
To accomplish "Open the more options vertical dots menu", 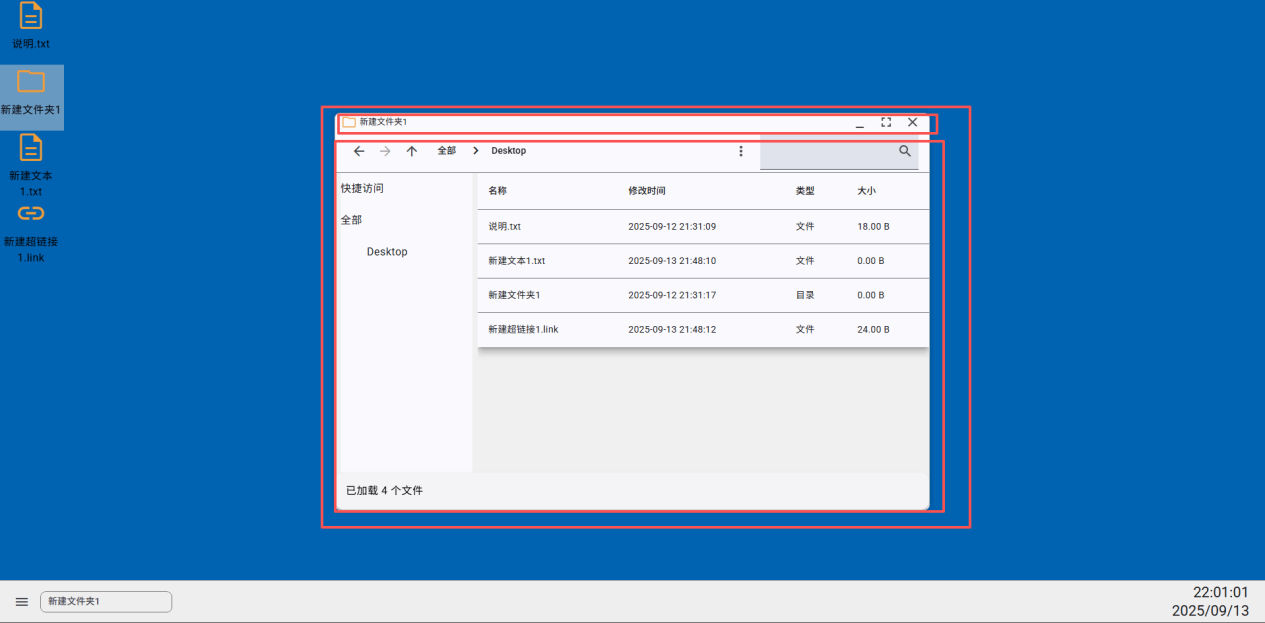I will [x=741, y=151].
